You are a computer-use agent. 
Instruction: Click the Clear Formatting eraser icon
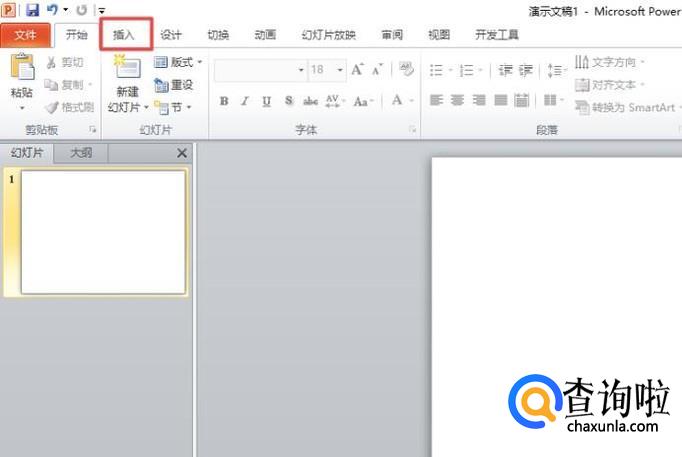406,70
